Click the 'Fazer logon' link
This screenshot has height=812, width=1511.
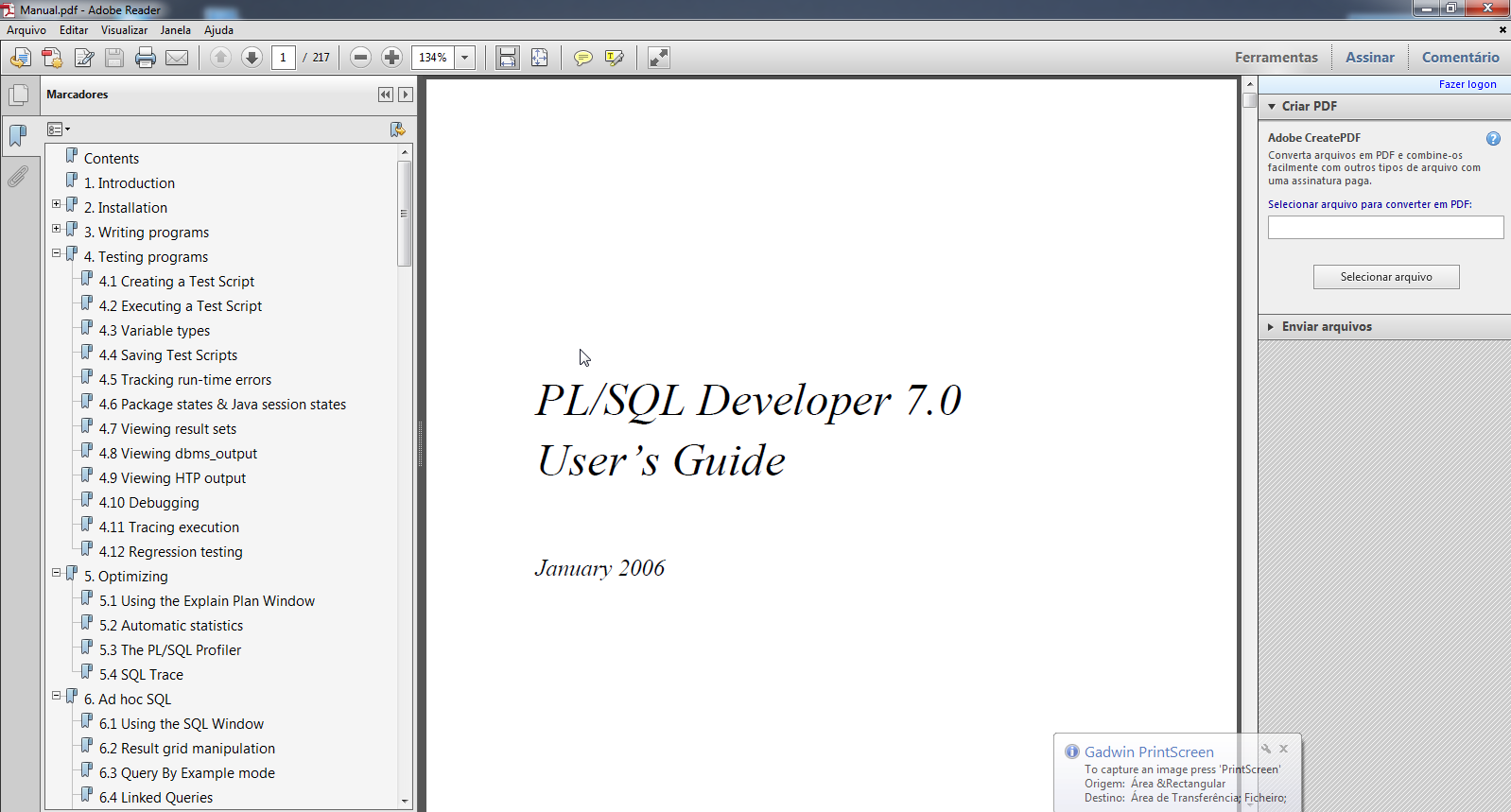tap(1467, 84)
